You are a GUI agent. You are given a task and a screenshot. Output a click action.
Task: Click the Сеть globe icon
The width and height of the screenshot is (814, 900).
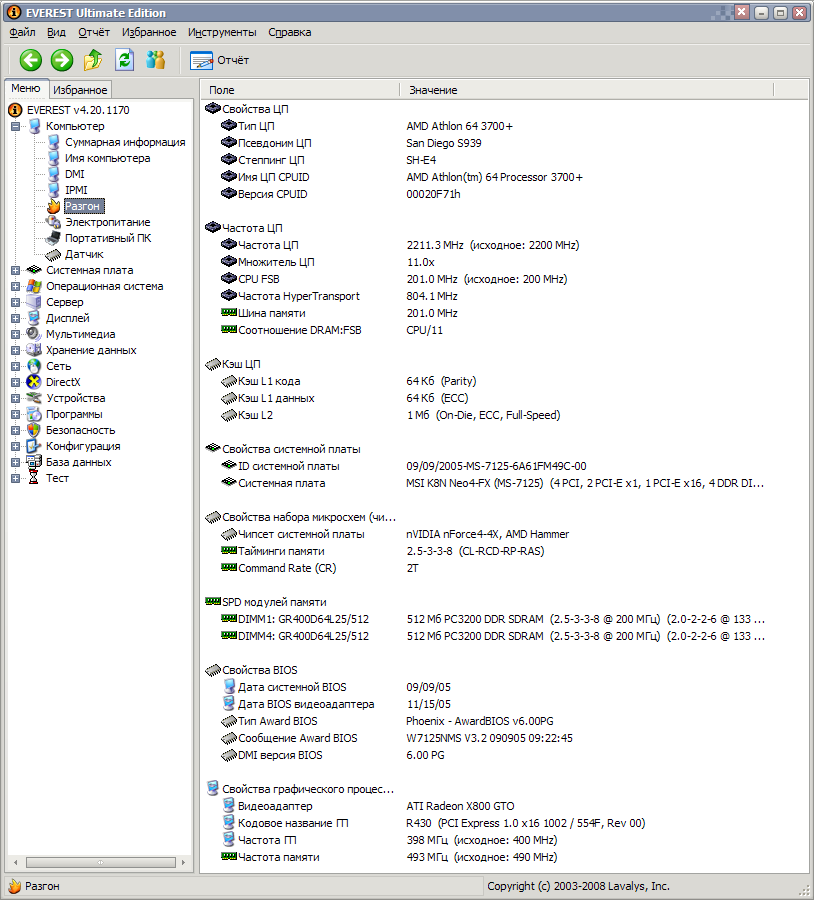[x=34, y=366]
